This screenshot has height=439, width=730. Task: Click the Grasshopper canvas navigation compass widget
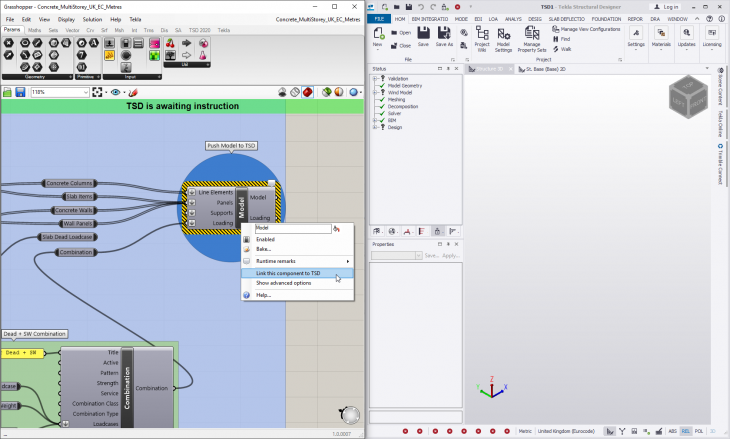coord(350,414)
